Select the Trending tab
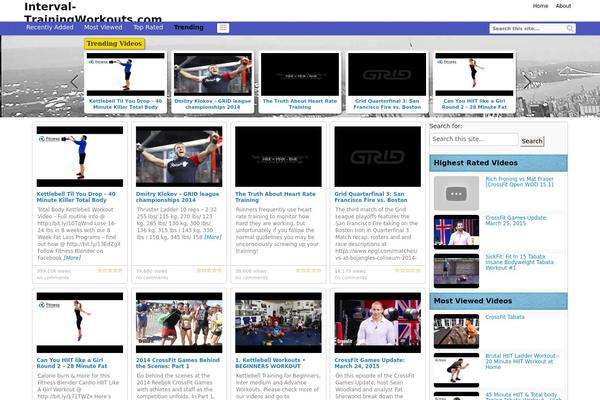This screenshot has height=400, width=600. click(x=189, y=28)
